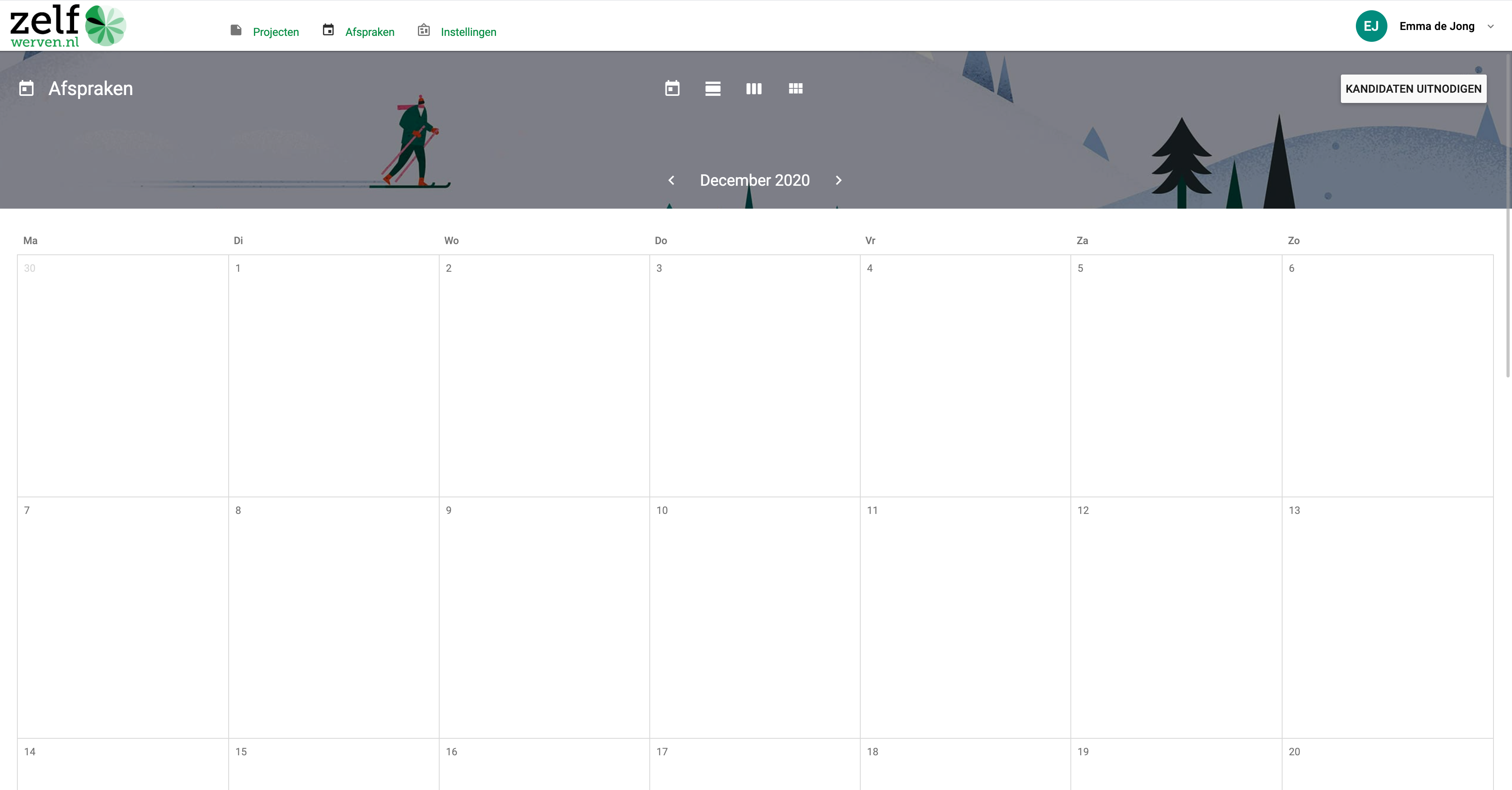This screenshot has width=1512, height=790.
Task: Open the Projecten menu item
Action: 276,32
